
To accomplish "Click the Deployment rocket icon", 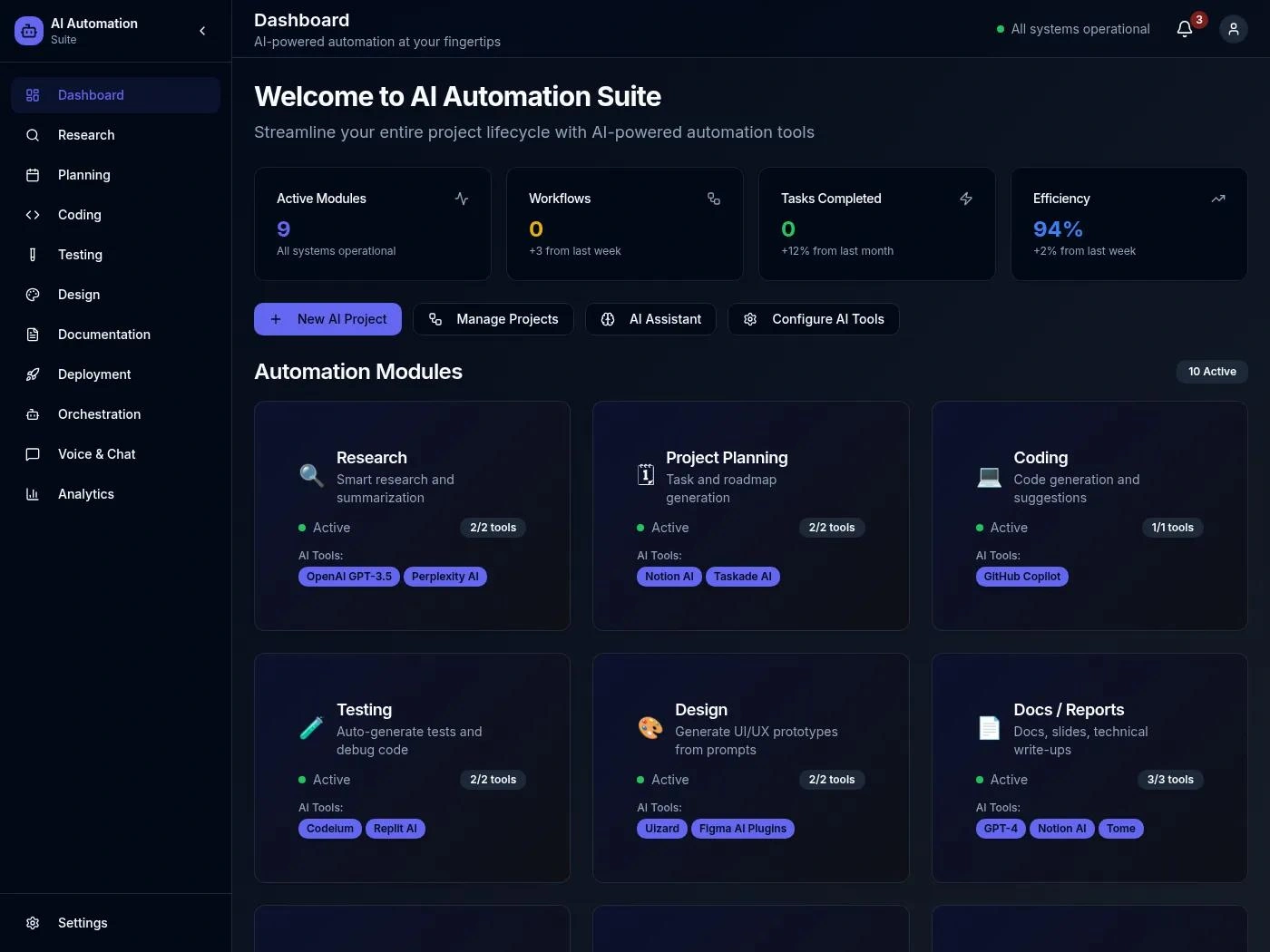I will click(x=33, y=374).
